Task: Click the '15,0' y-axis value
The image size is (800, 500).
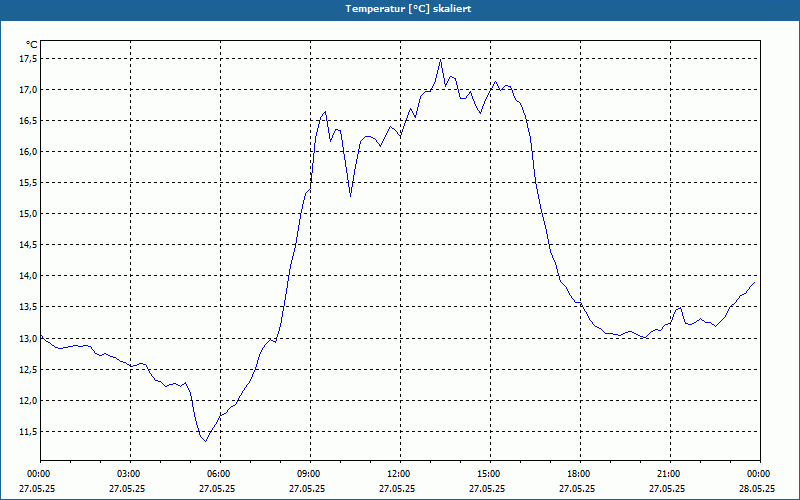Action: [28, 214]
